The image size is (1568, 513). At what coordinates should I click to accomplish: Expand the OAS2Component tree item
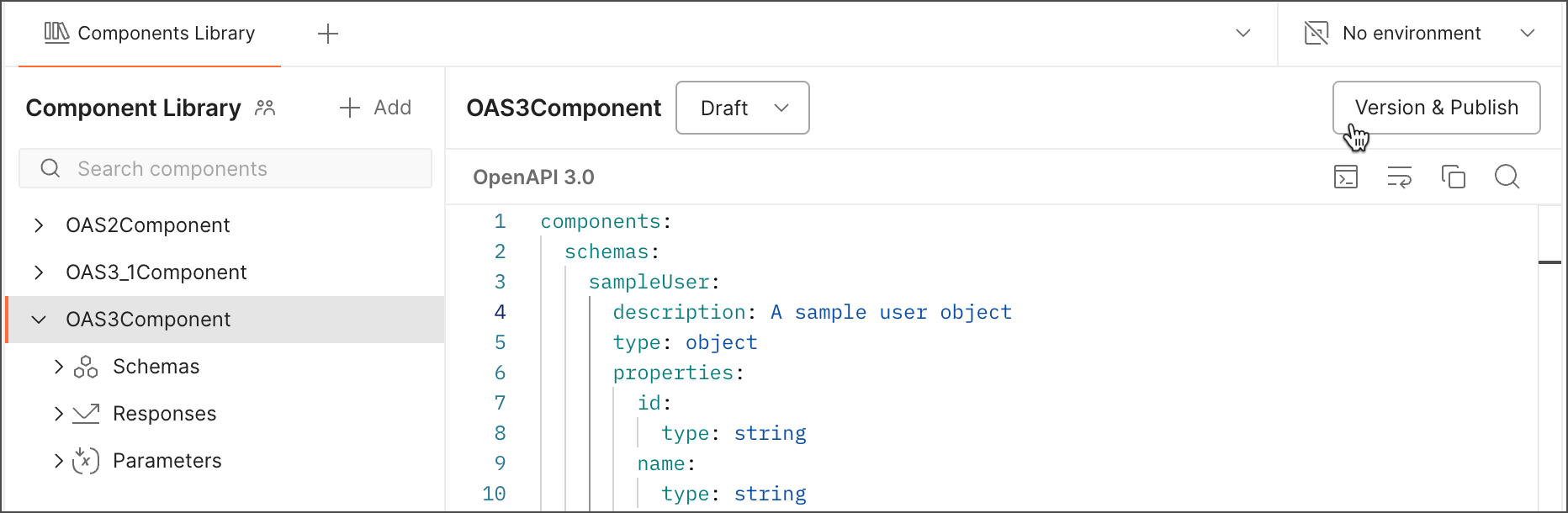pyautogui.click(x=39, y=225)
